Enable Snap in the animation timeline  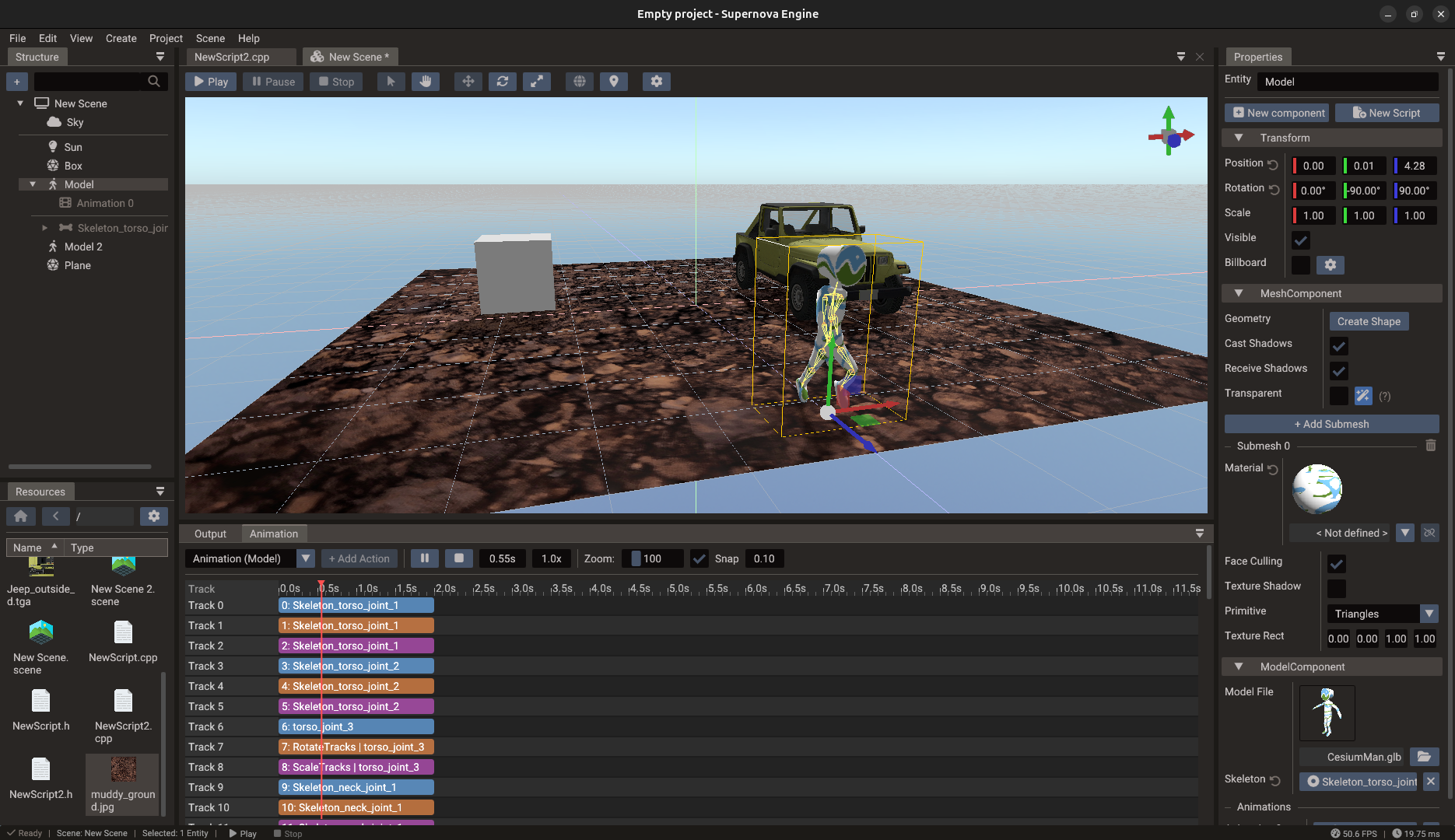(x=699, y=558)
